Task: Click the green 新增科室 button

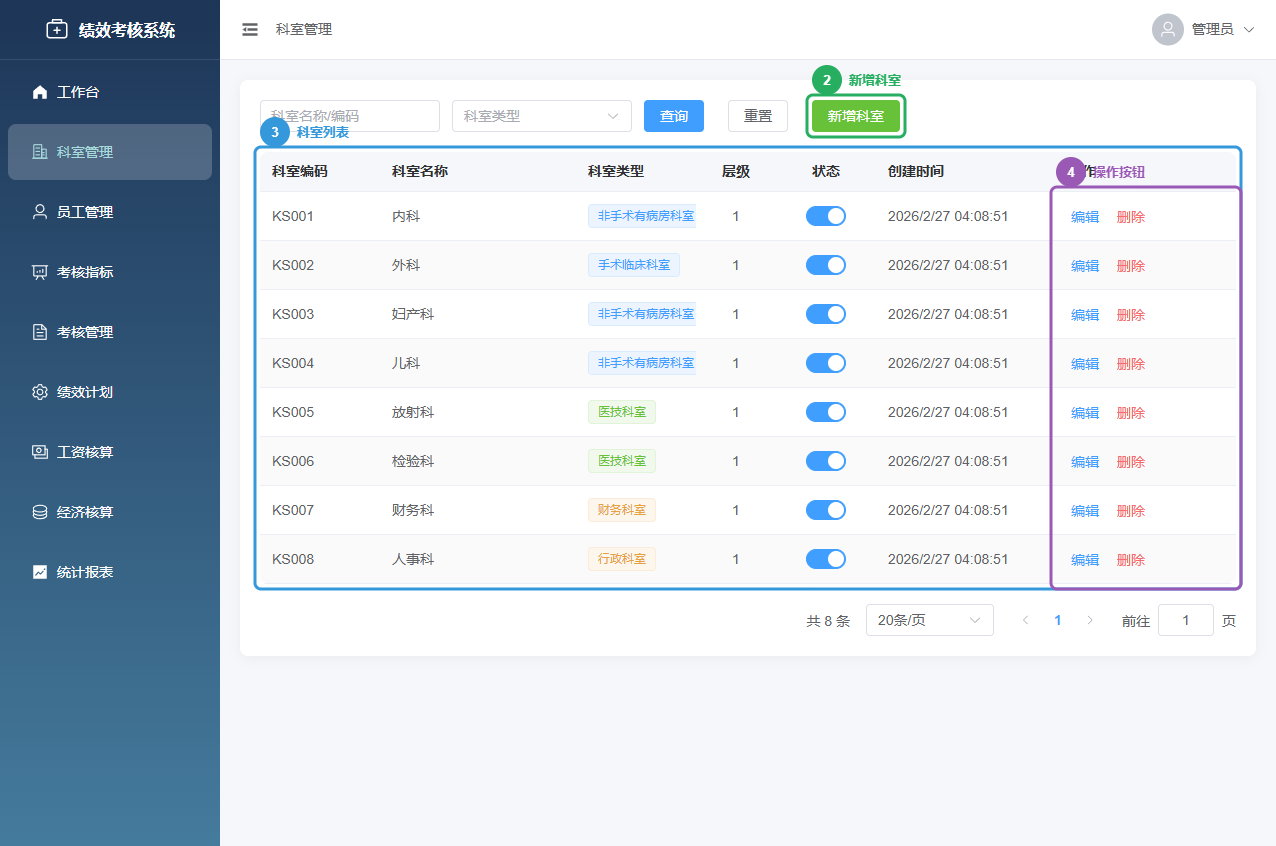Action: [x=855, y=116]
